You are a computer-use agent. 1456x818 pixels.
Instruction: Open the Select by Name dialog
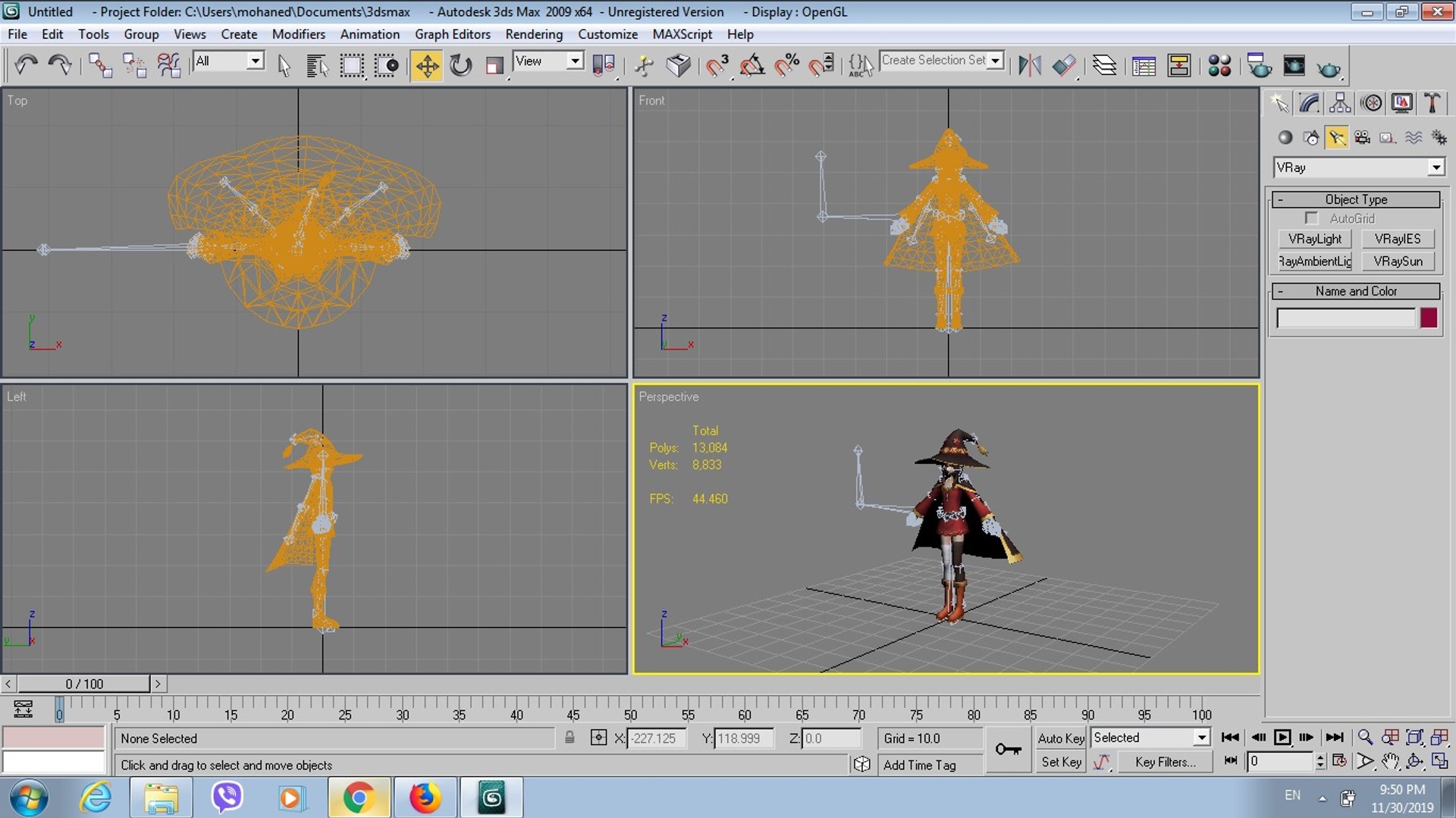(316, 65)
